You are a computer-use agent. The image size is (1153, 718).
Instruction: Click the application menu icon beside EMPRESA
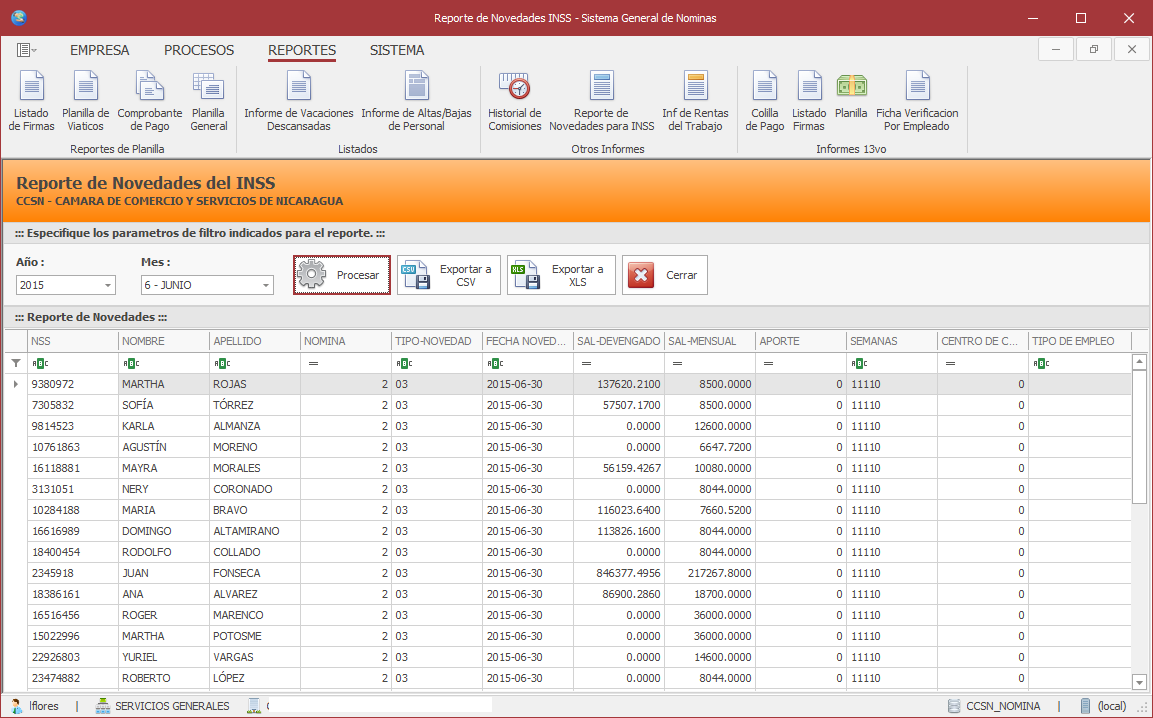click(x=26, y=50)
